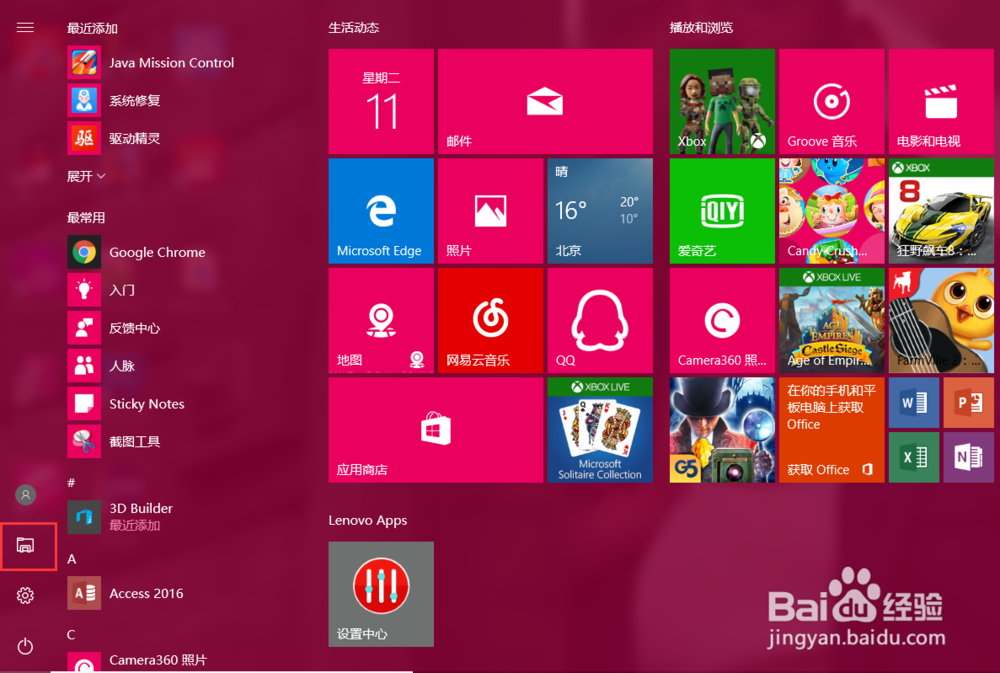The height and width of the screenshot is (673, 1000).
Task: Open the hamburger menu at top-left
Action: click(25, 27)
